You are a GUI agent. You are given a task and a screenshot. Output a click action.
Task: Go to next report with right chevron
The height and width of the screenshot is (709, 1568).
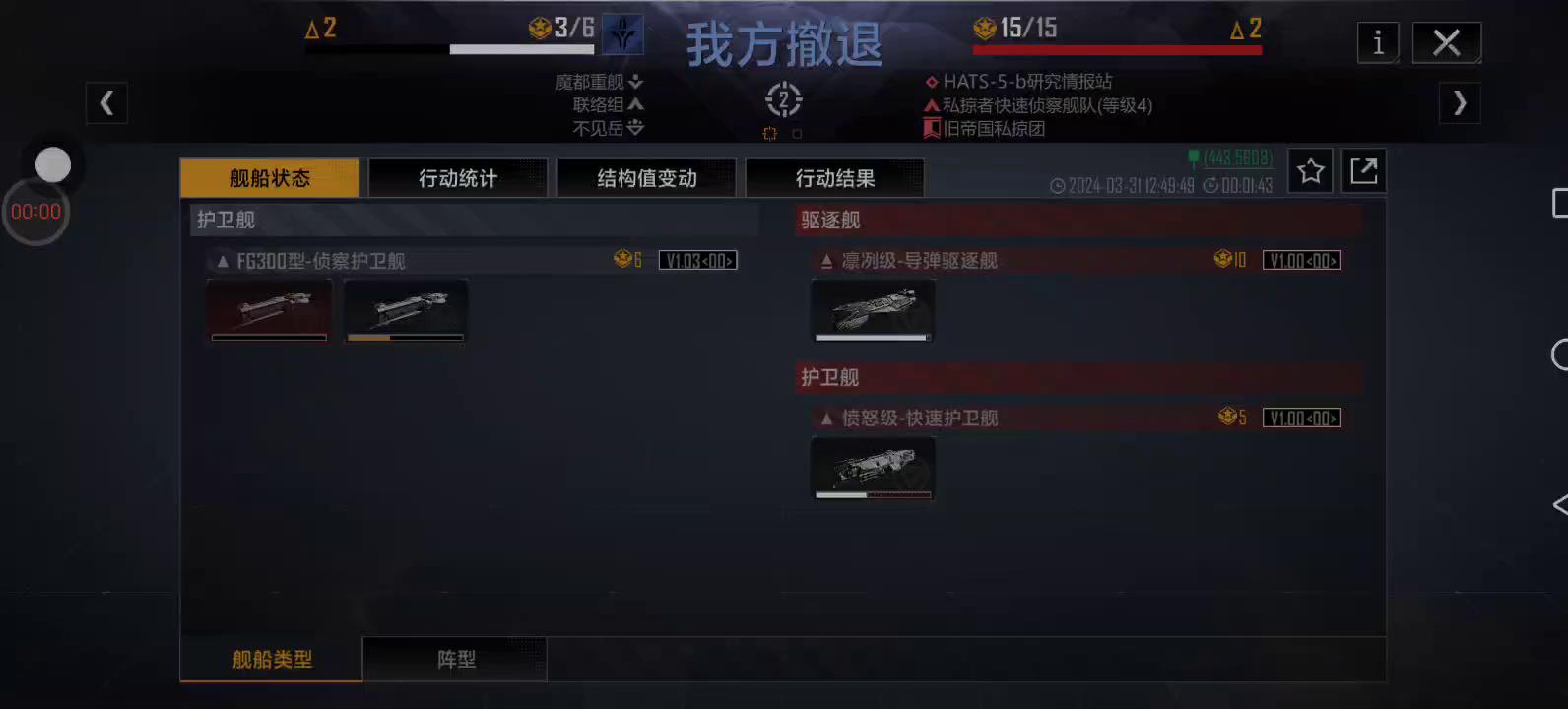(1460, 102)
